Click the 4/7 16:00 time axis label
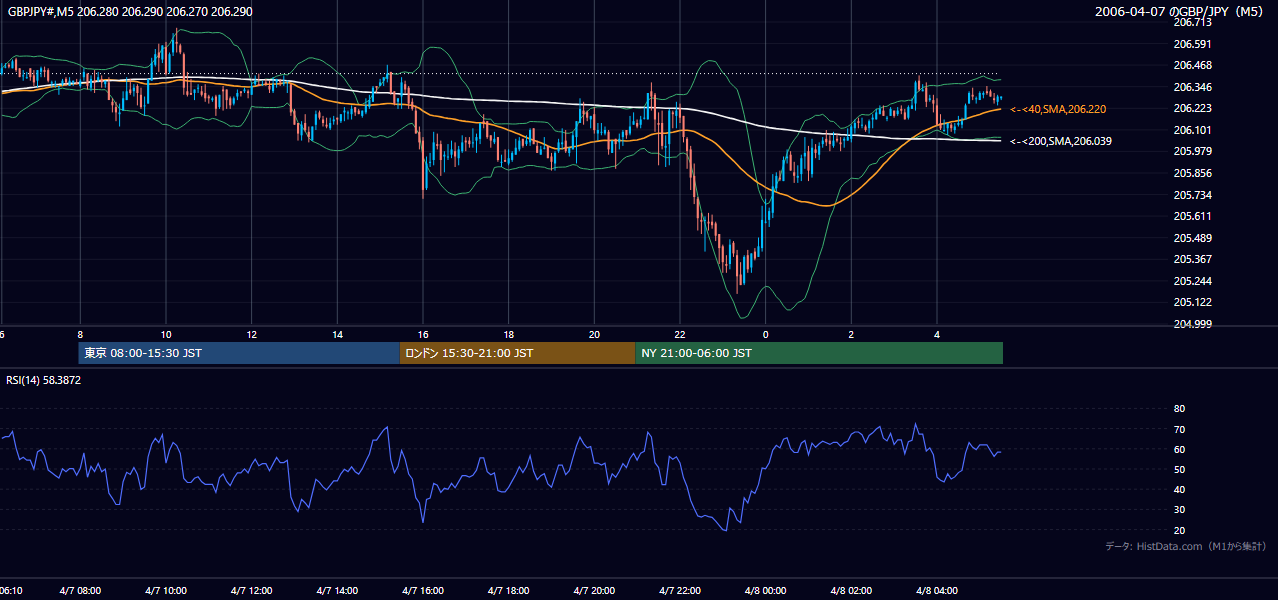1278x600 pixels. [423, 591]
